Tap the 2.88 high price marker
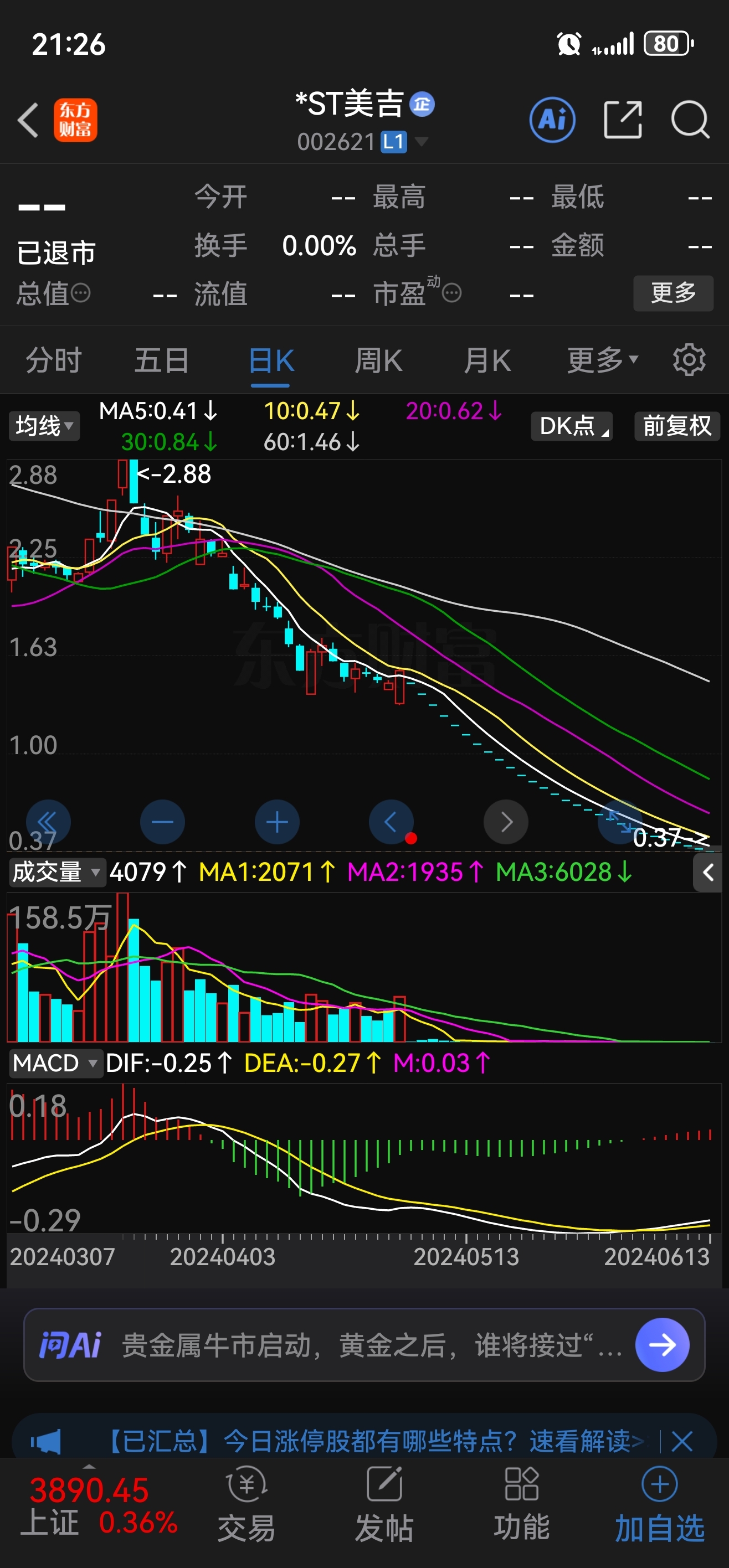This screenshot has height=1568, width=729. [174, 473]
